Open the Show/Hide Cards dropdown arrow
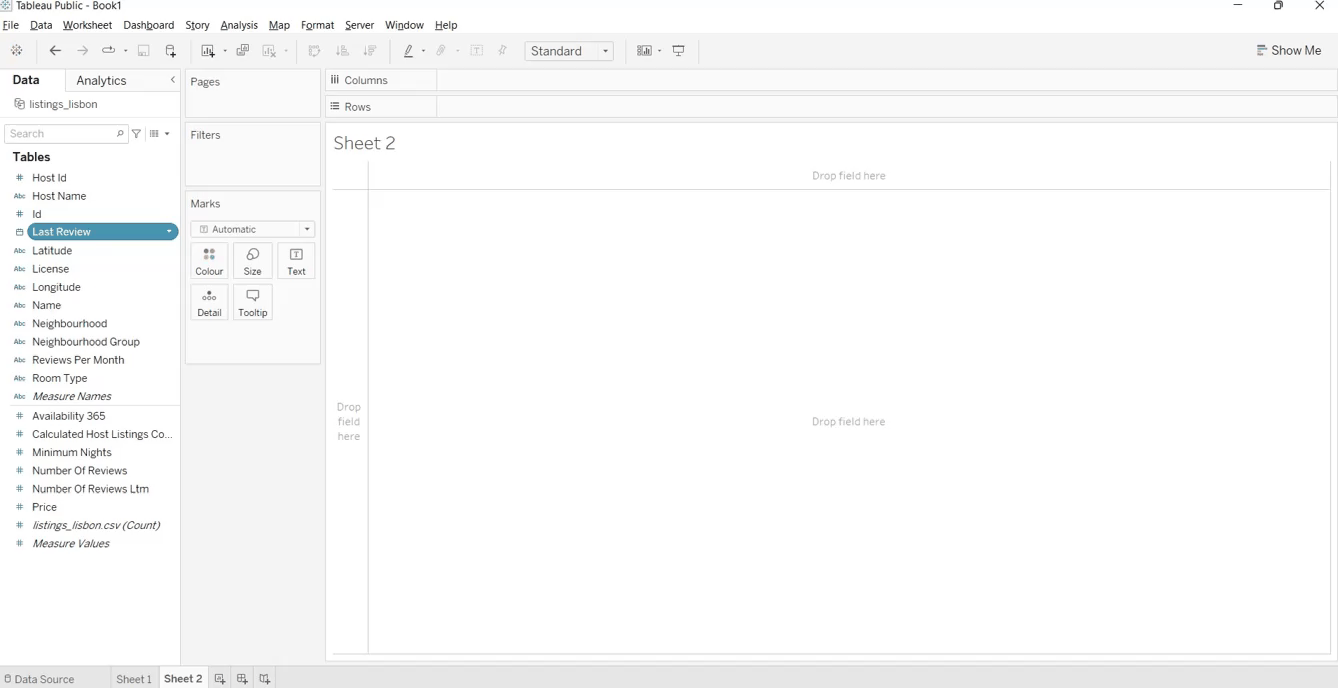 click(660, 51)
